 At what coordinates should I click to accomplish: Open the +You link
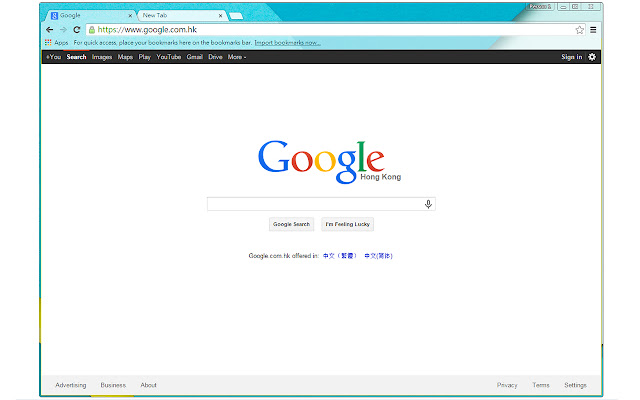tap(53, 57)
